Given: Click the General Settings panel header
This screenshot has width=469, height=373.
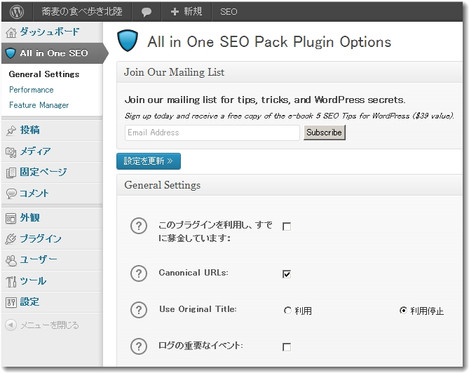Looking at the screenshot, I should 289,185.
